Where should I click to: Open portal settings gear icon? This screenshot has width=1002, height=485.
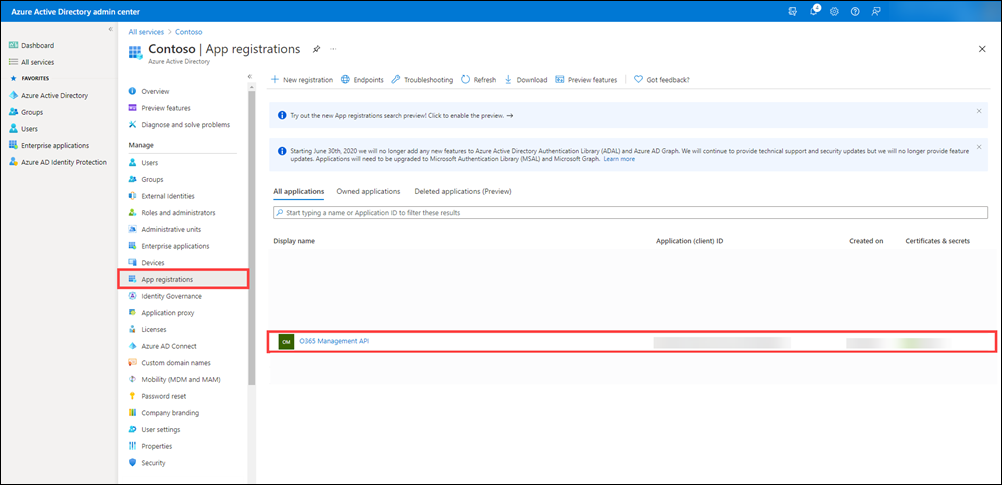[835, 10]
